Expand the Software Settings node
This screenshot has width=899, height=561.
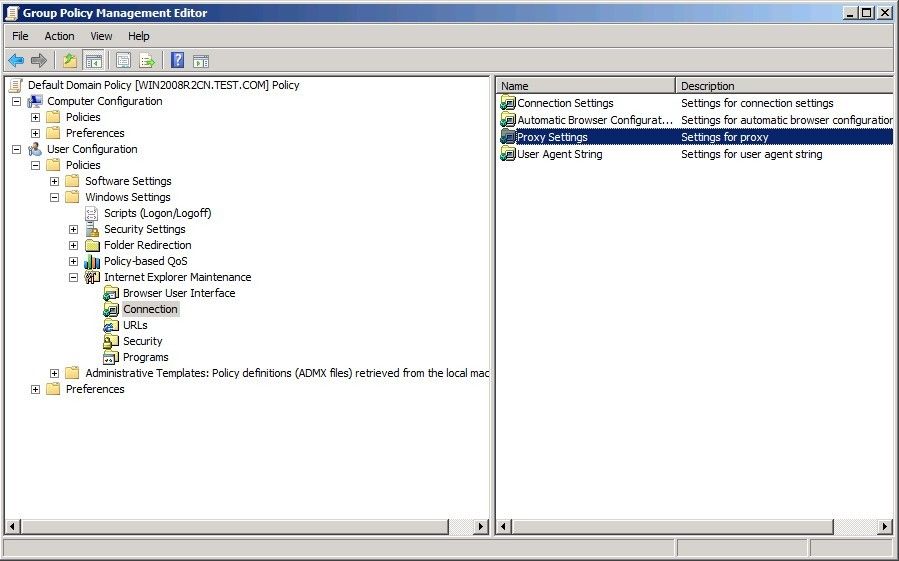coord(54,181)
